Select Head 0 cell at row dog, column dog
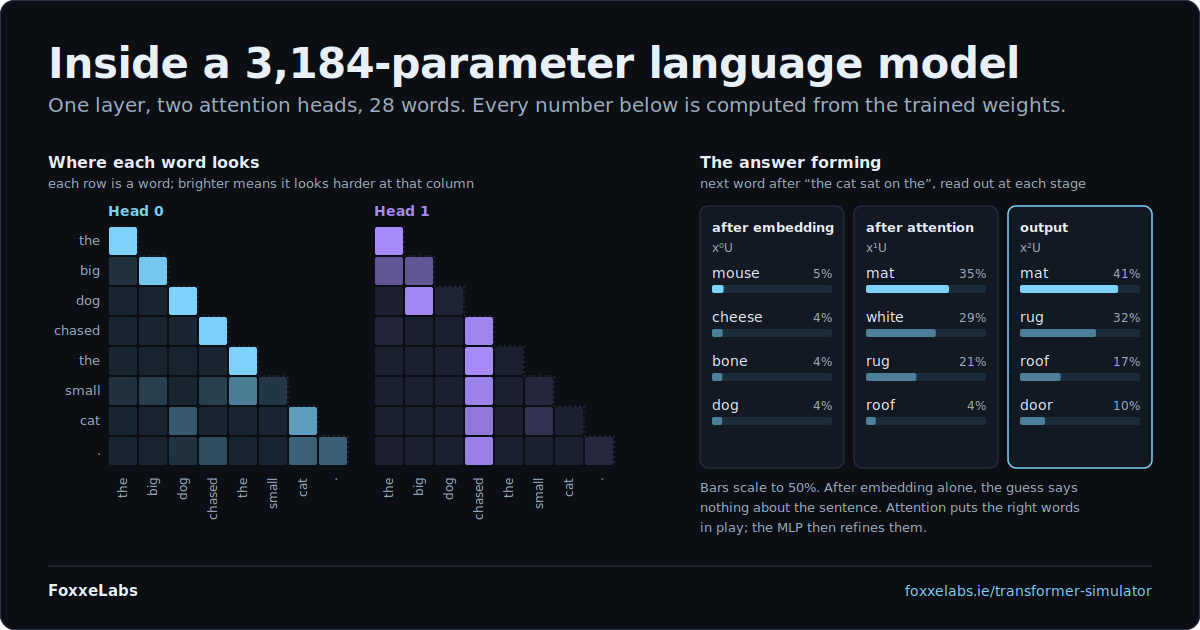 point(183,301)
